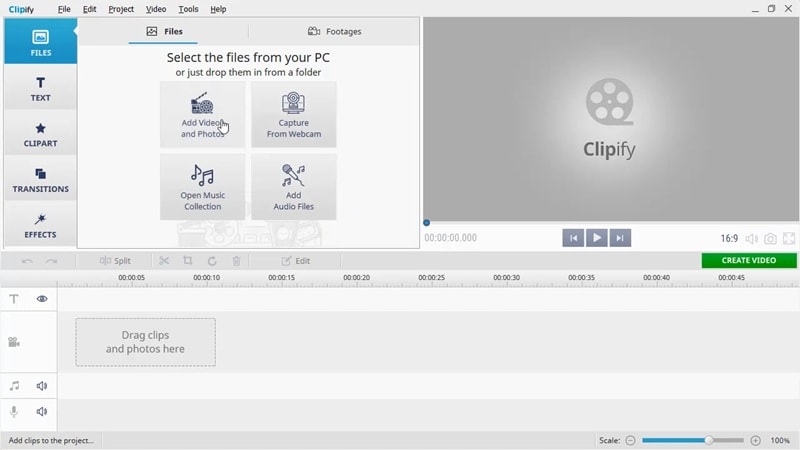Click the redo arrow icon
The image size is (800, 450).
click(51, 261)
